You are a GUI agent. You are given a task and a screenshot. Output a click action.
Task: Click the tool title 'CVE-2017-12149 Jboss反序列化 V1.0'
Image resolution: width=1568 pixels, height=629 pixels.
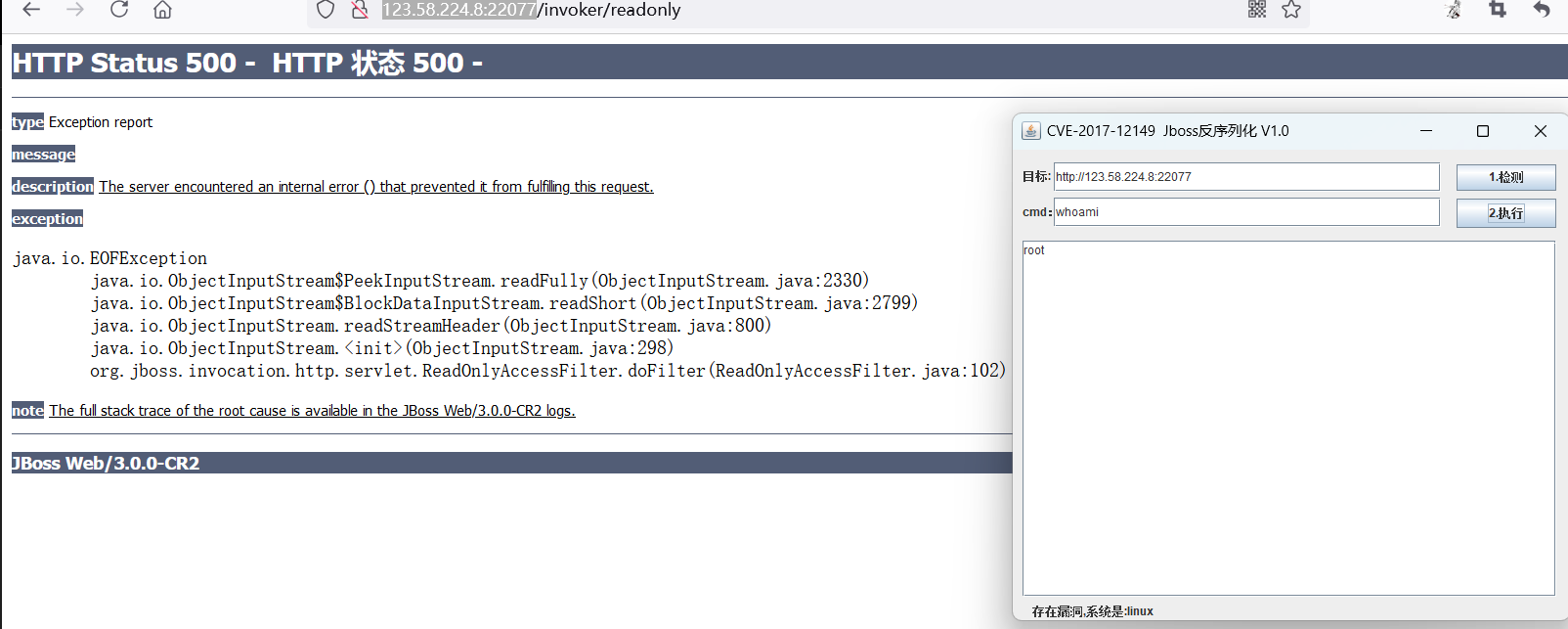(1168, 131)
